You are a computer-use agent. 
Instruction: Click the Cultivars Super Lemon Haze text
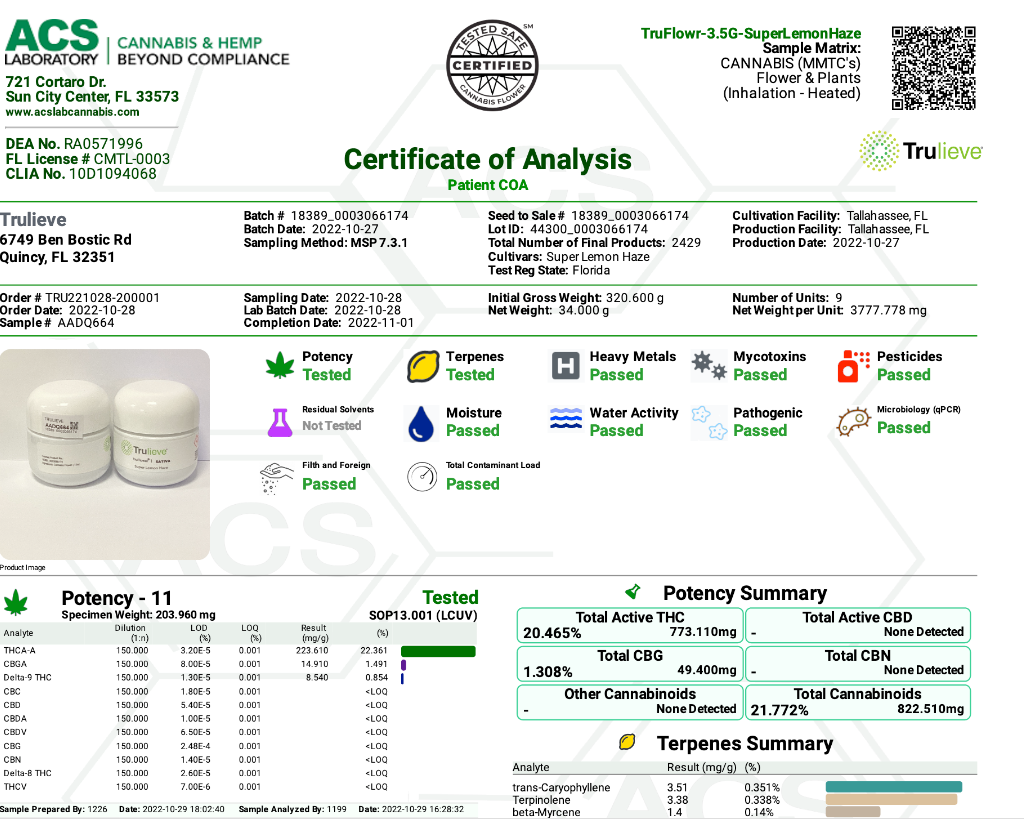pos(569,257)
